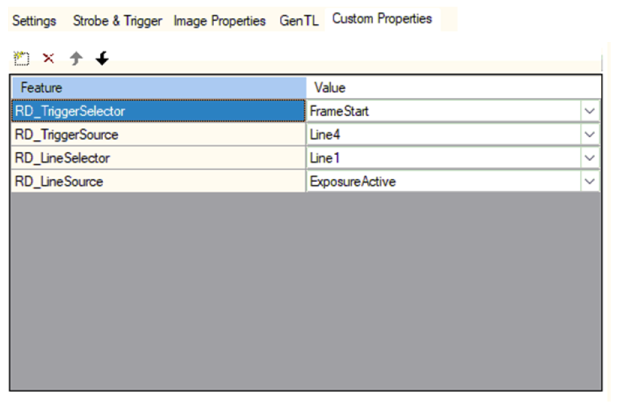Image resolution: width=619 pixels, height=412 pixels.
Task: Select the GenTL tab
Action: click(x=299, y=20)
